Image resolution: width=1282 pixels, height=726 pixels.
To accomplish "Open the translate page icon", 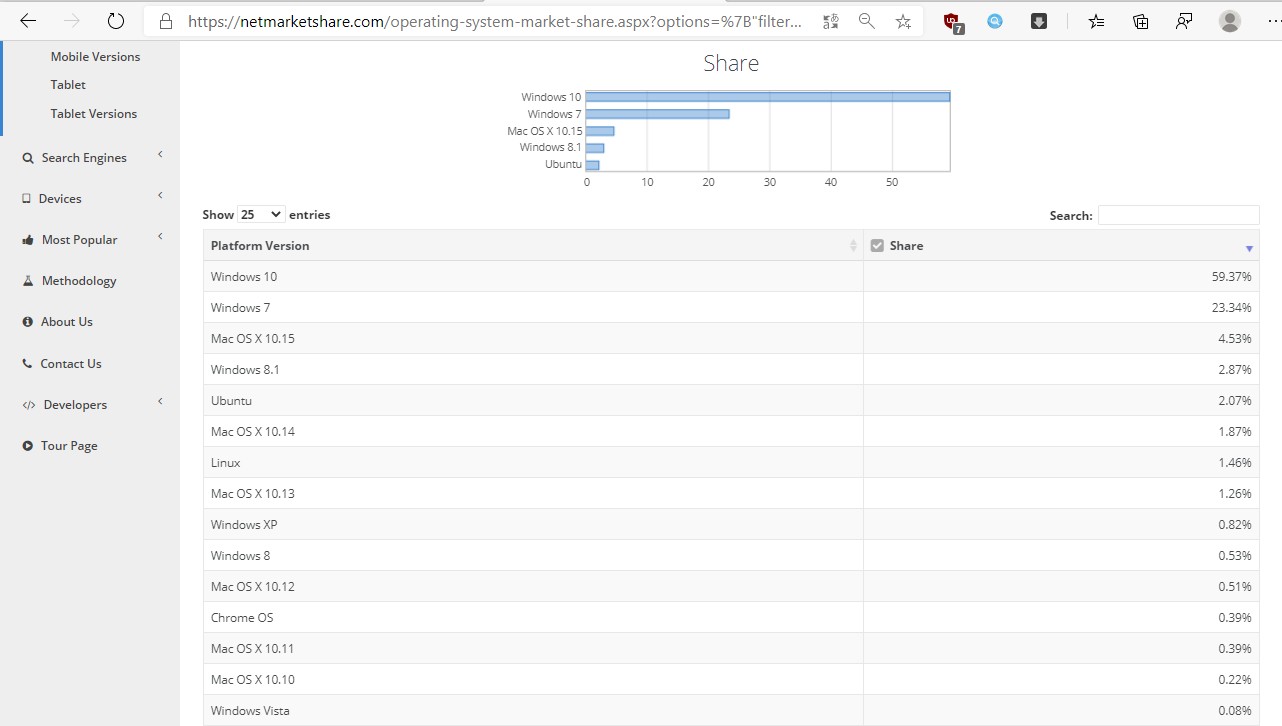I will point(831,21).
